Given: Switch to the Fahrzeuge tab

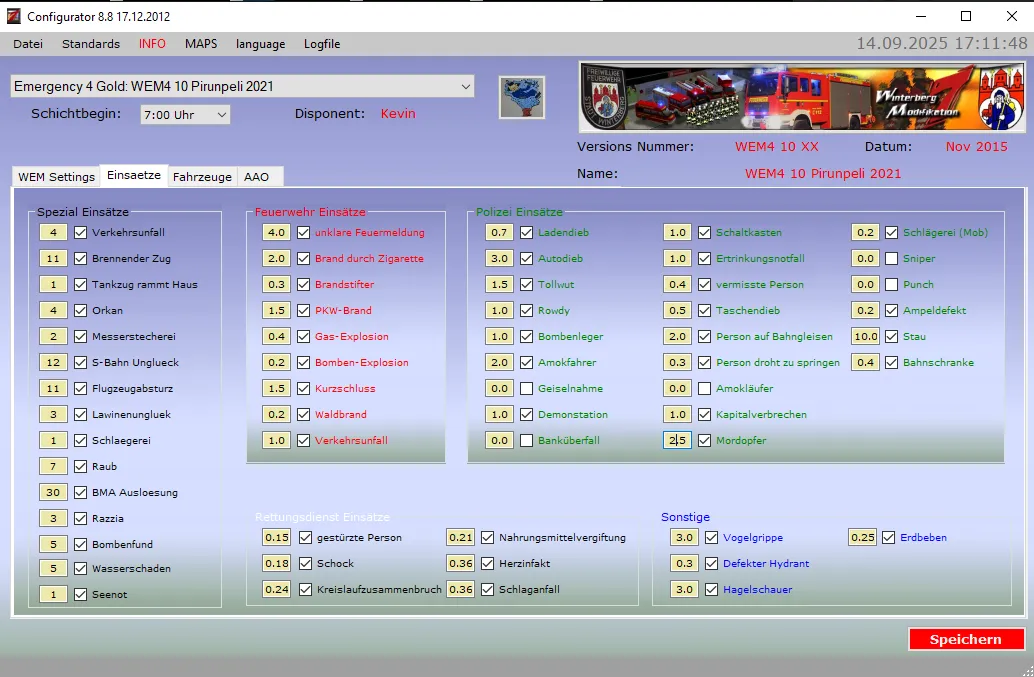Looking at the screenshot, I should point(202,177).
